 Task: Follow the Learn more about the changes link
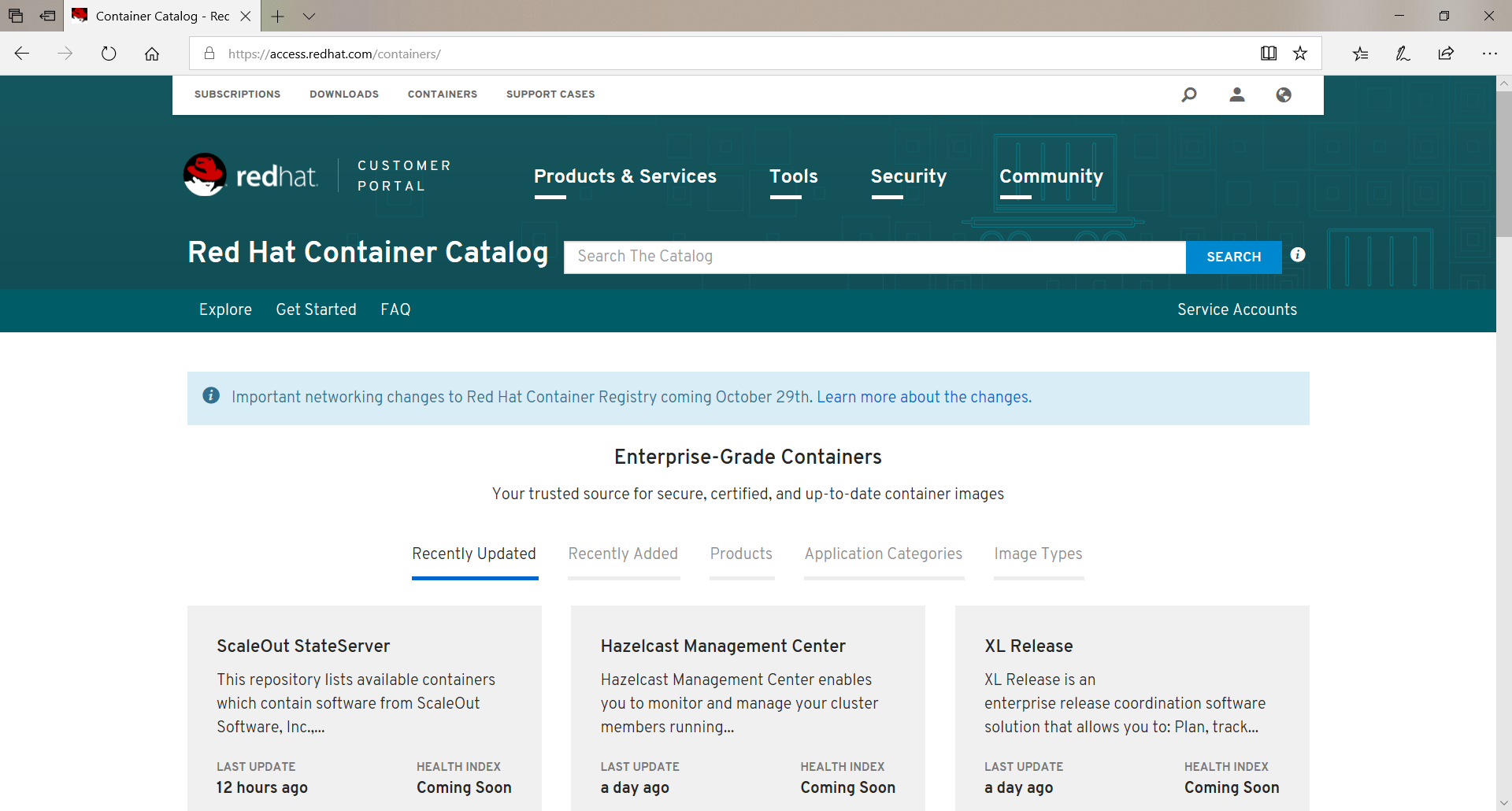(924, 397)
